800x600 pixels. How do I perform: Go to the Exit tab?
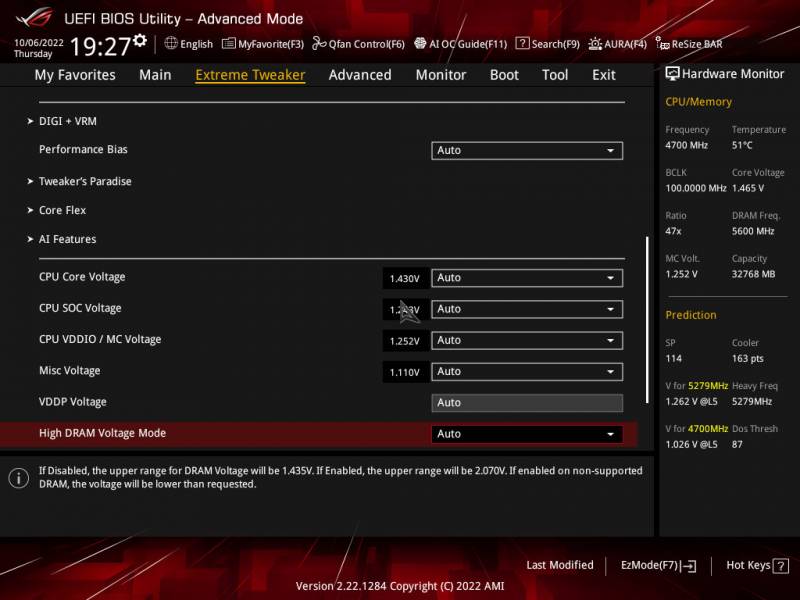tap(604, 75)
